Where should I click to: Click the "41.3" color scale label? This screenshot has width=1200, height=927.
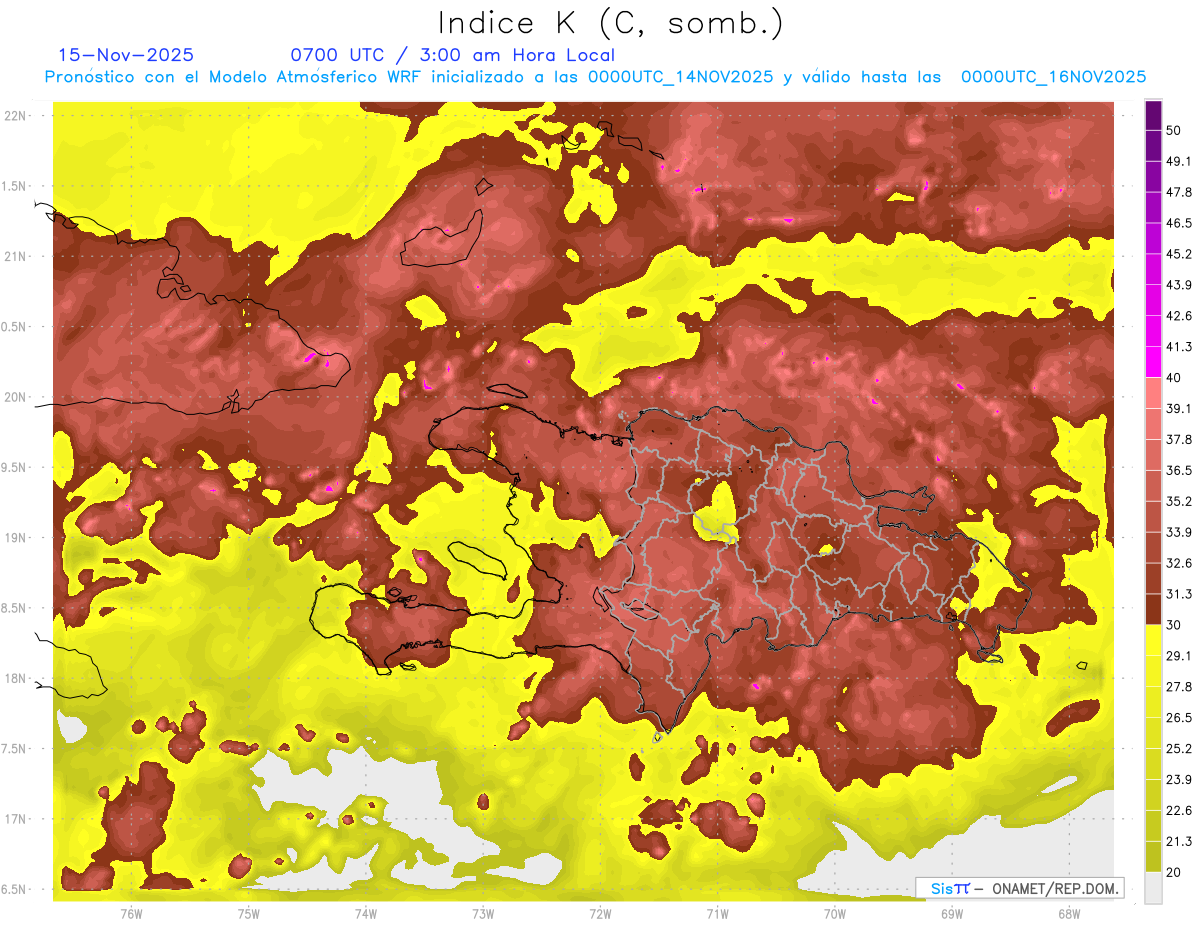point(1179,347)
